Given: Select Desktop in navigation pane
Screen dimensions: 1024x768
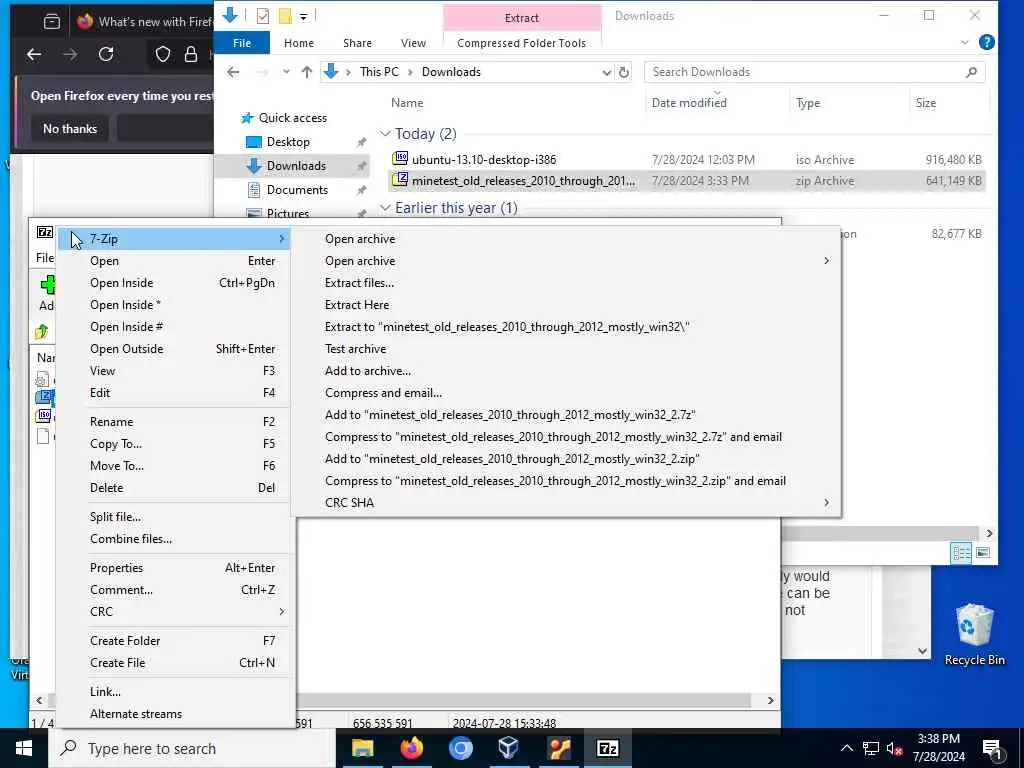Looking at the screenshot, I should pos(288,142).
